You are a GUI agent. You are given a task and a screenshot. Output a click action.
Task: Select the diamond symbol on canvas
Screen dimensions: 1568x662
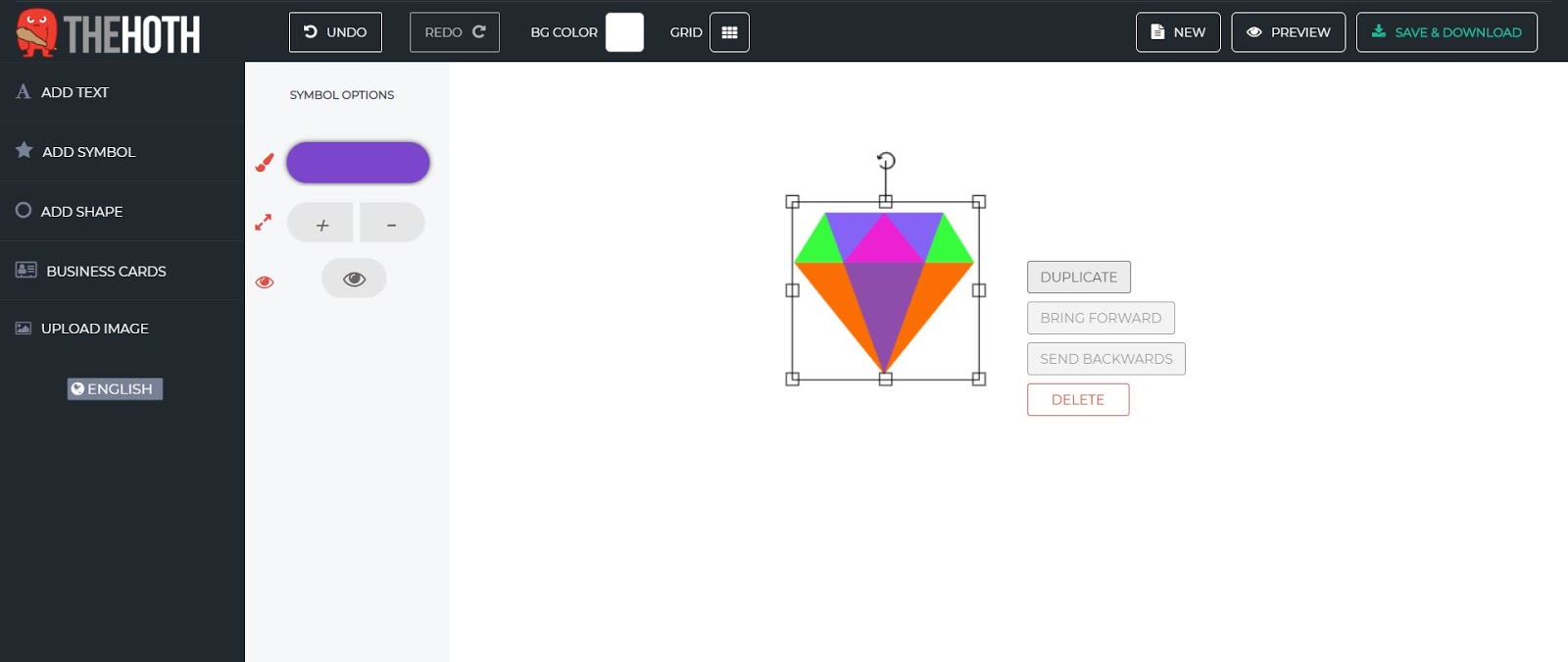pyautogui.click(x=885, y=291)
